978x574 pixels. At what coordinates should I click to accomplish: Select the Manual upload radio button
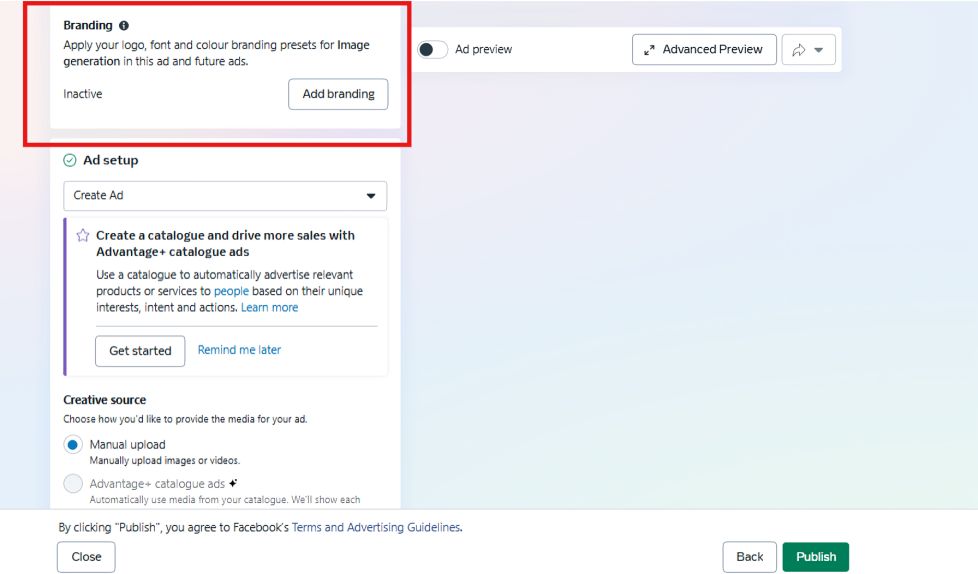coord(73,445)
